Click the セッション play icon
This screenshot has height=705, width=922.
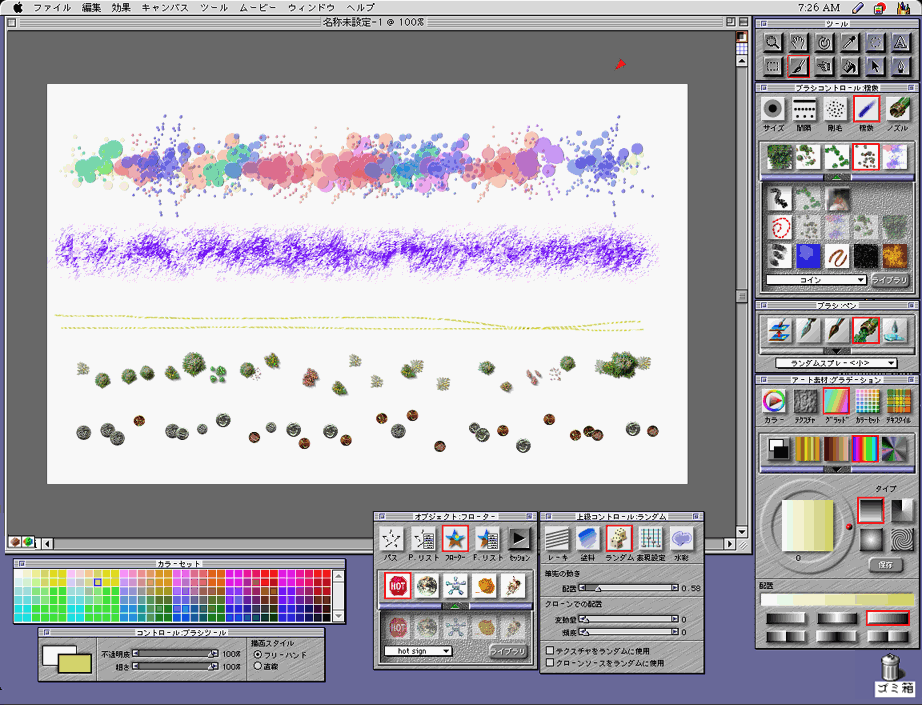[x=519, y=540]
